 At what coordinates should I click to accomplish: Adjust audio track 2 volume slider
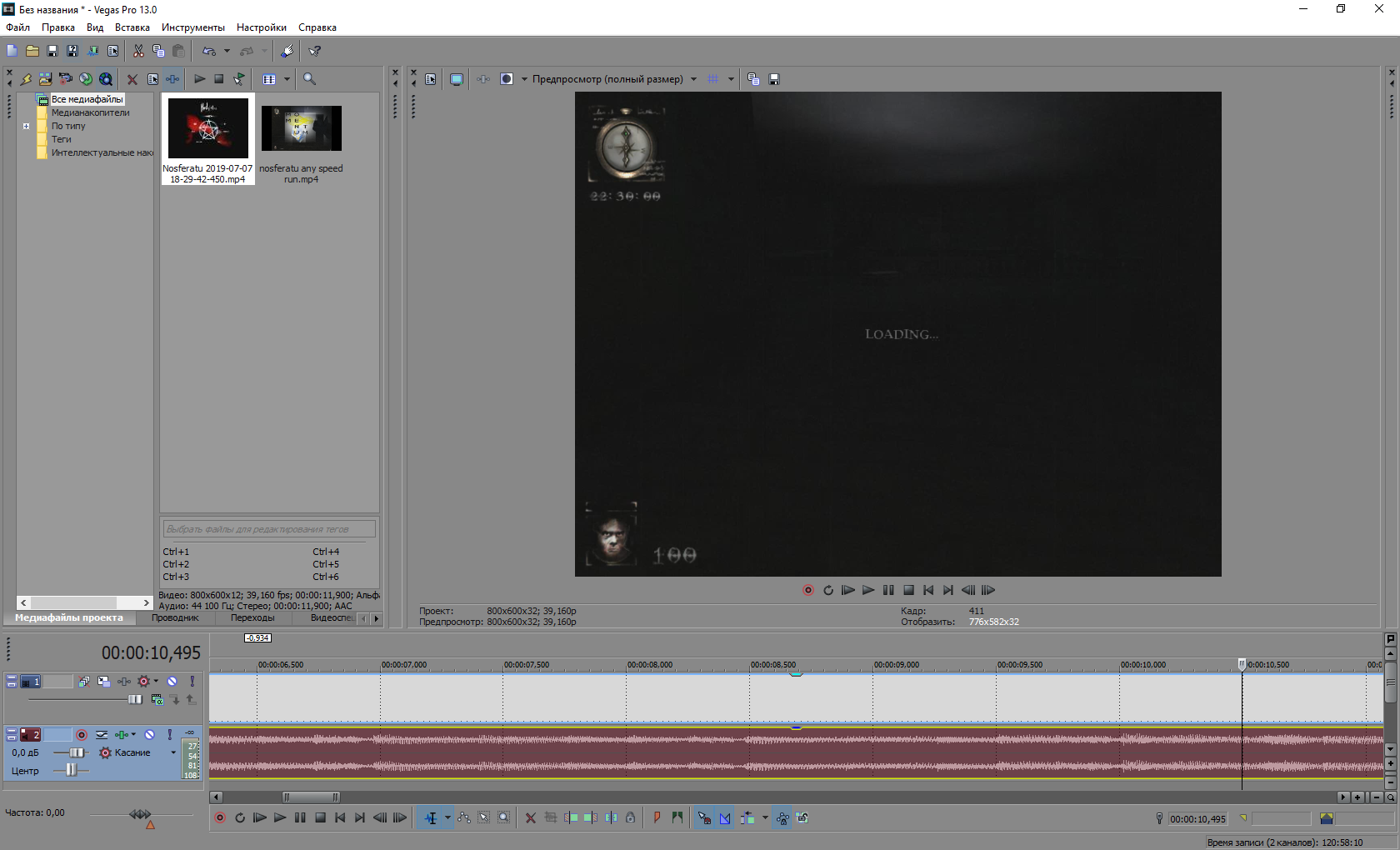[x=76, y=752]
